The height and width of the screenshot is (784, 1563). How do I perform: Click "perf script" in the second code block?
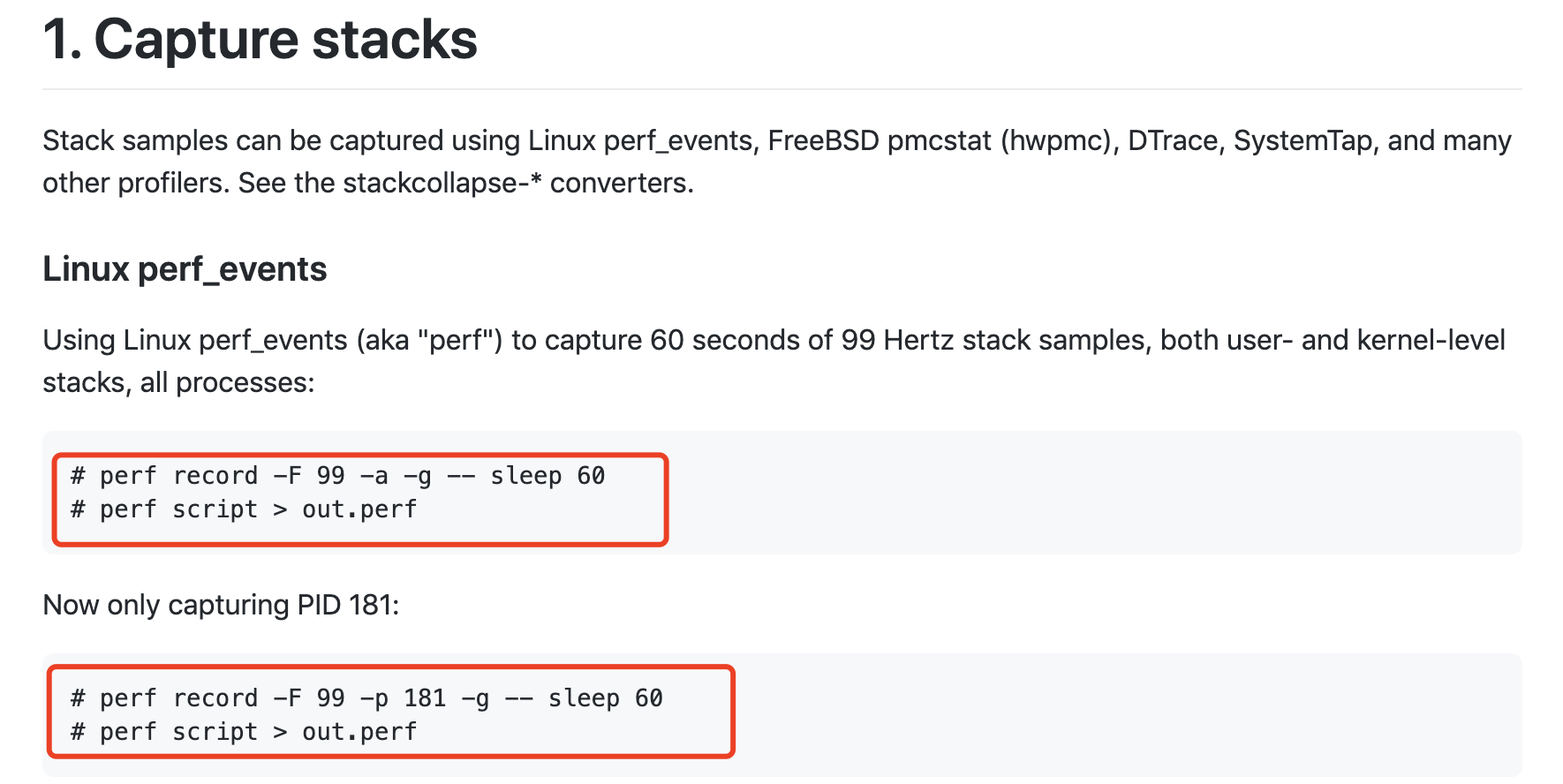(x=178, y=732)
